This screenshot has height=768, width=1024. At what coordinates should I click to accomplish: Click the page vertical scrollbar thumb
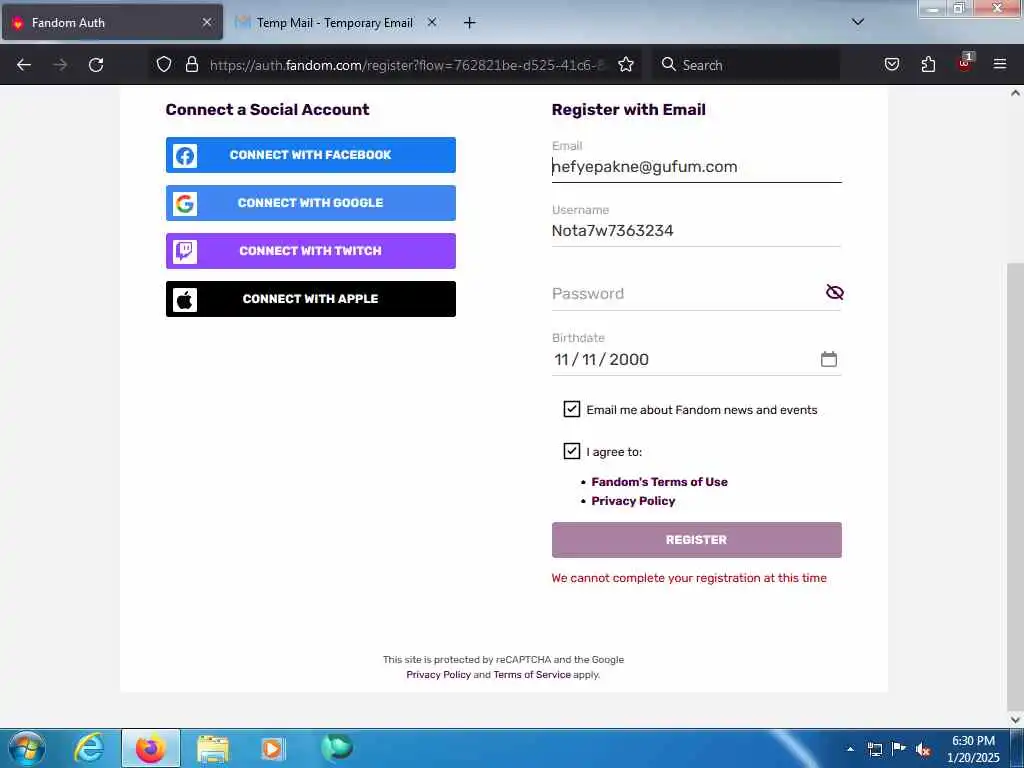pyautogui.click(x=1015, y=487)
